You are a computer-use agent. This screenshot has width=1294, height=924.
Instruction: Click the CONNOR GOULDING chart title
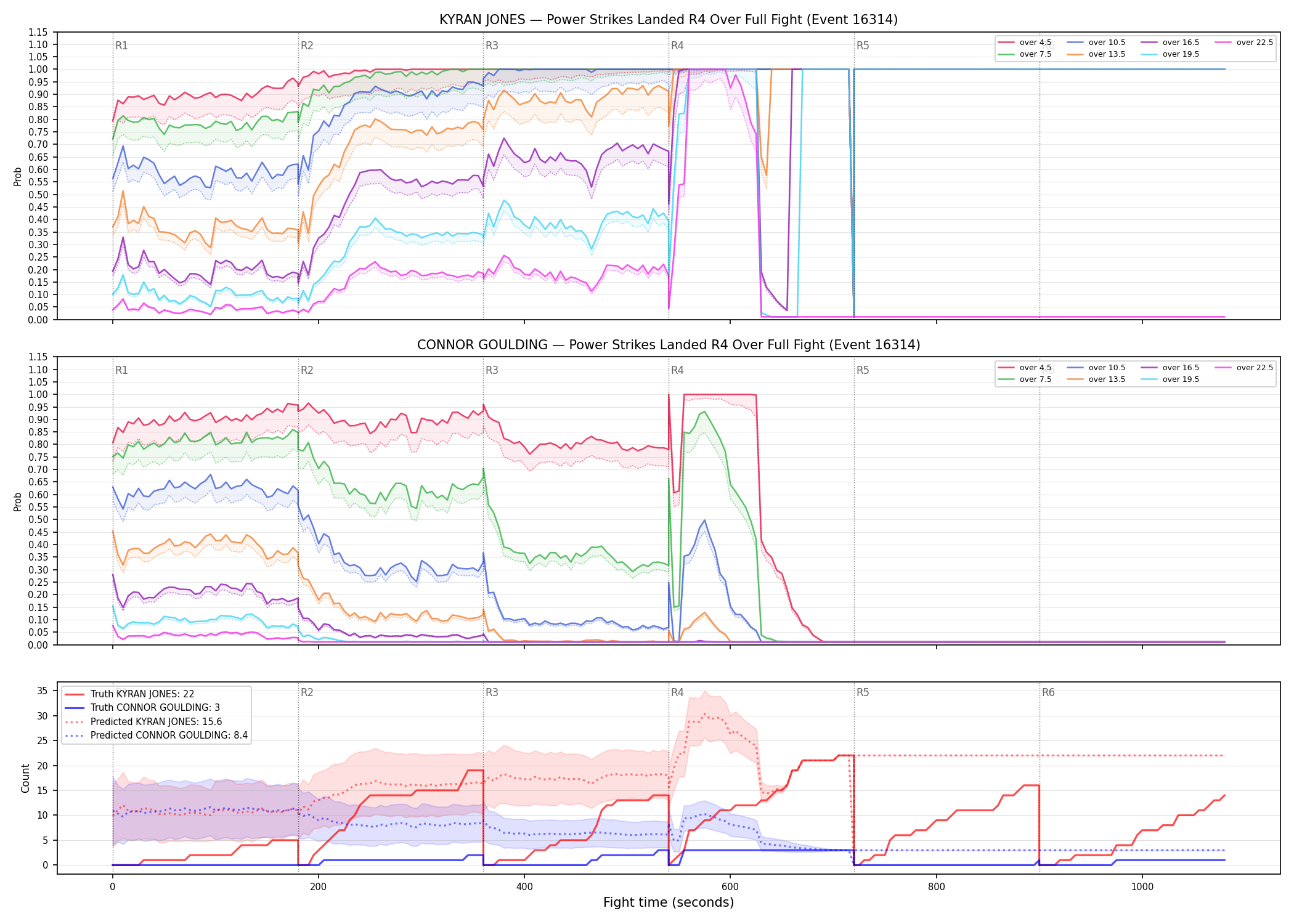tap(669, 345)
